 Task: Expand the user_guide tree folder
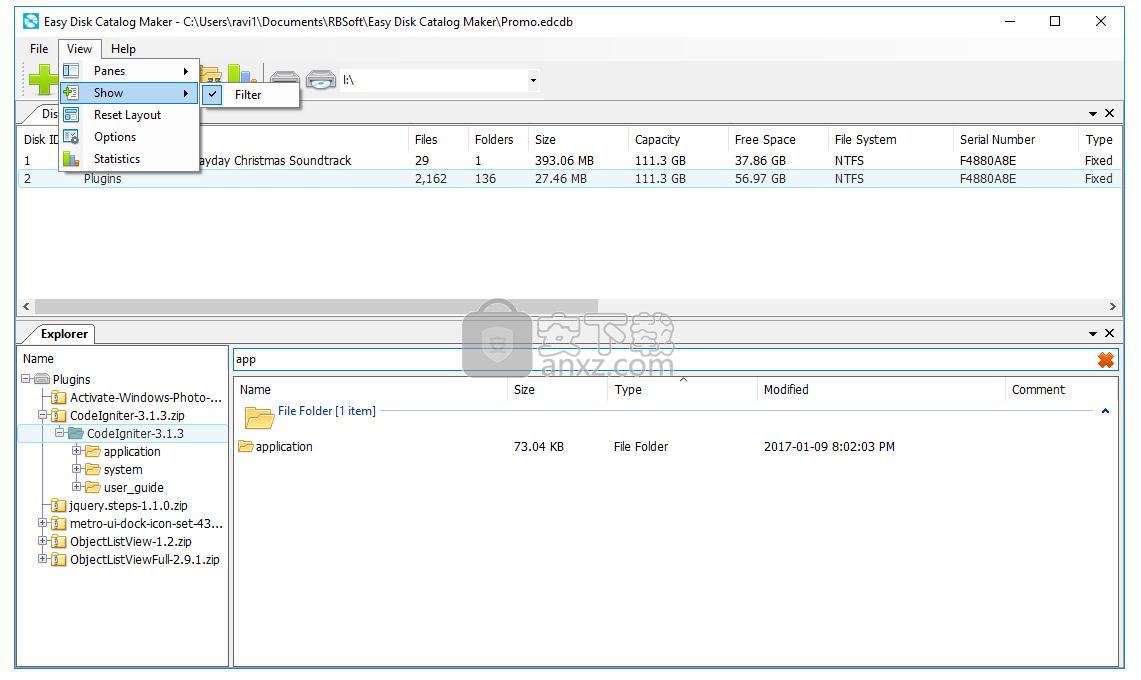tap(76, 486)
